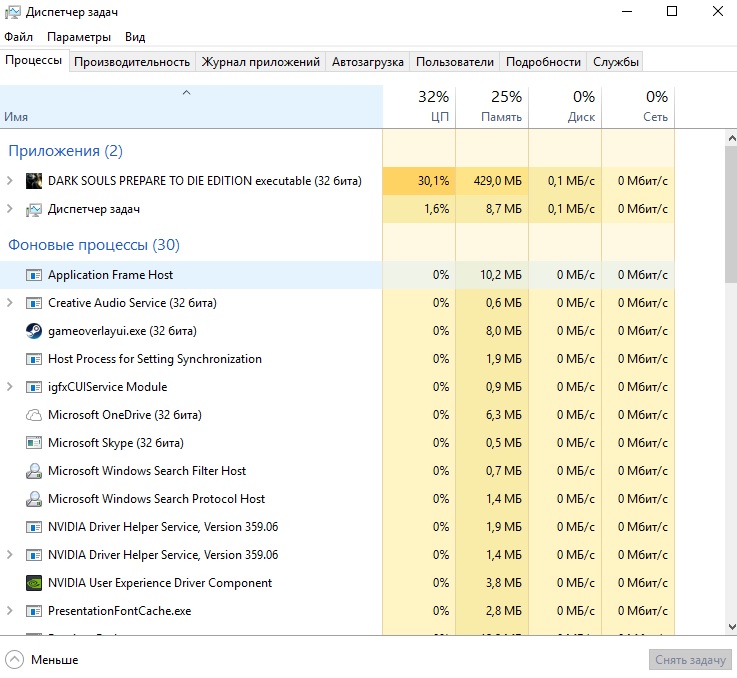Viewport: 737px width, 678px height.
Task: Click the Снять задачу button
Action: [690, 660]
